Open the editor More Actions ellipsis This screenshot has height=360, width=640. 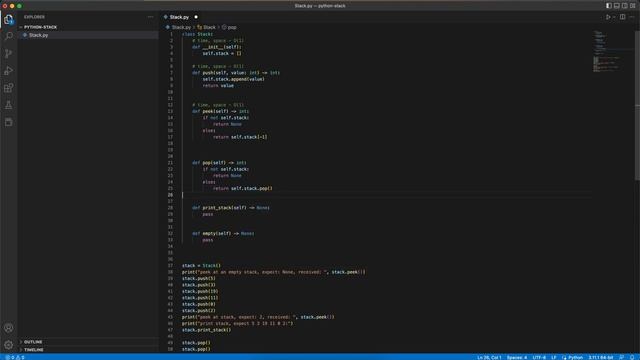(632, 17)
